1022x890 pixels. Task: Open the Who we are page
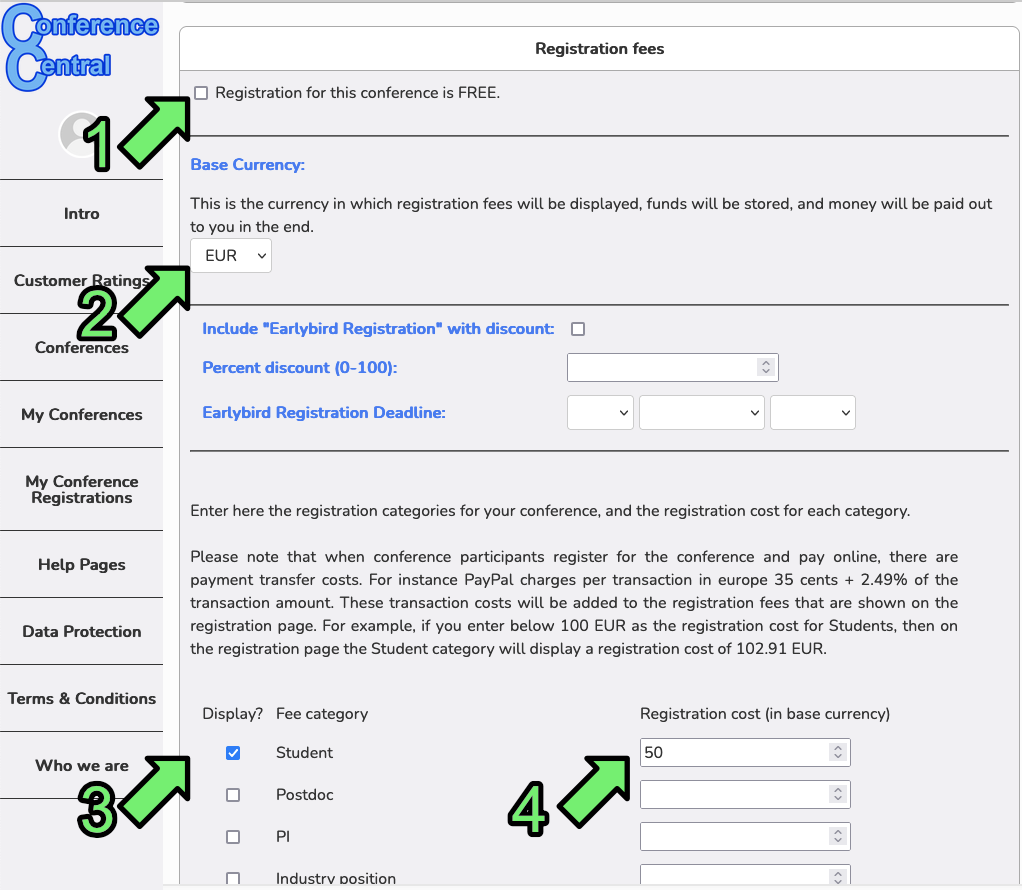pos(81,765)
